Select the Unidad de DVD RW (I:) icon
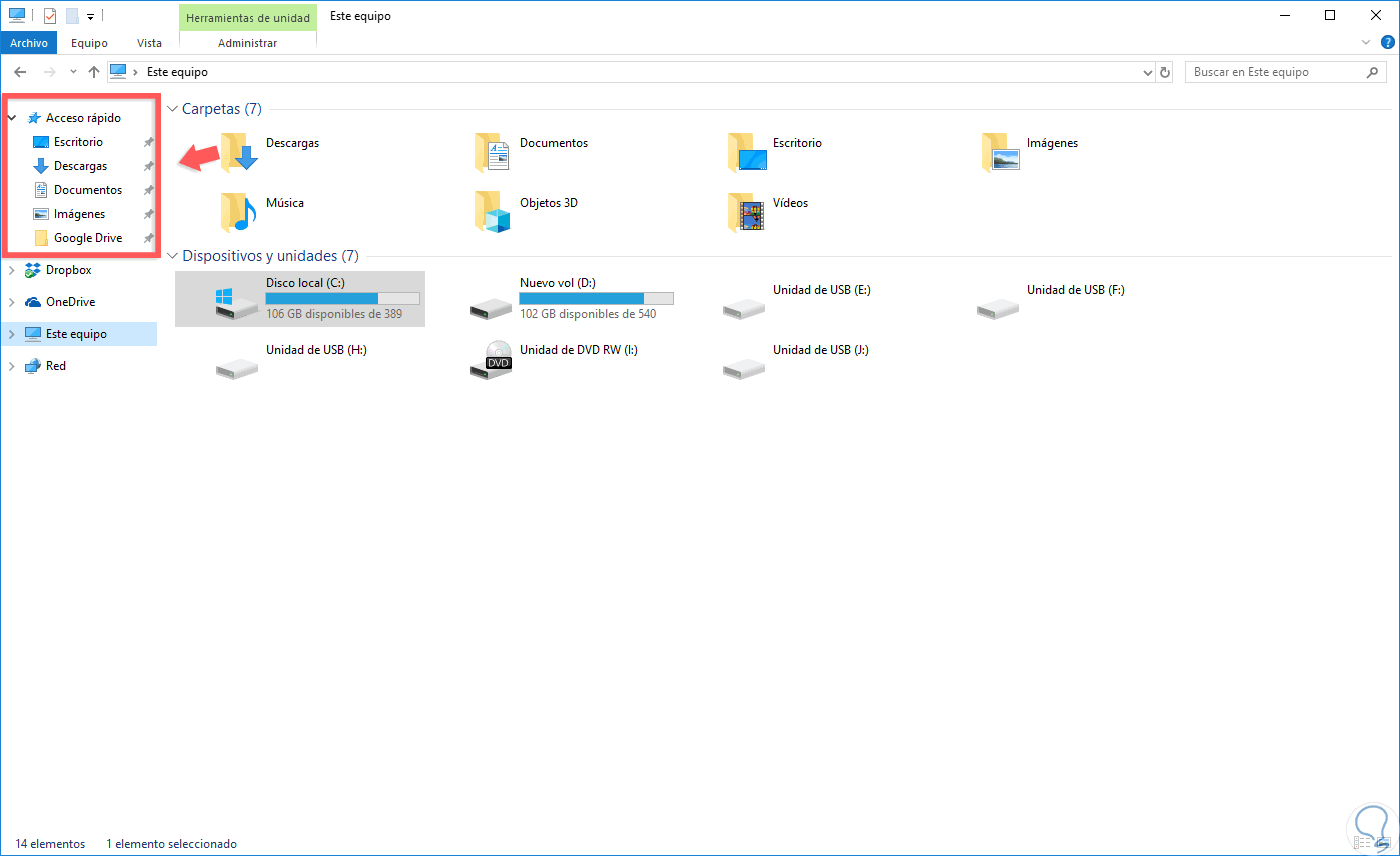Viewport: 1400px width, 856px height. (x=491, y=361)
